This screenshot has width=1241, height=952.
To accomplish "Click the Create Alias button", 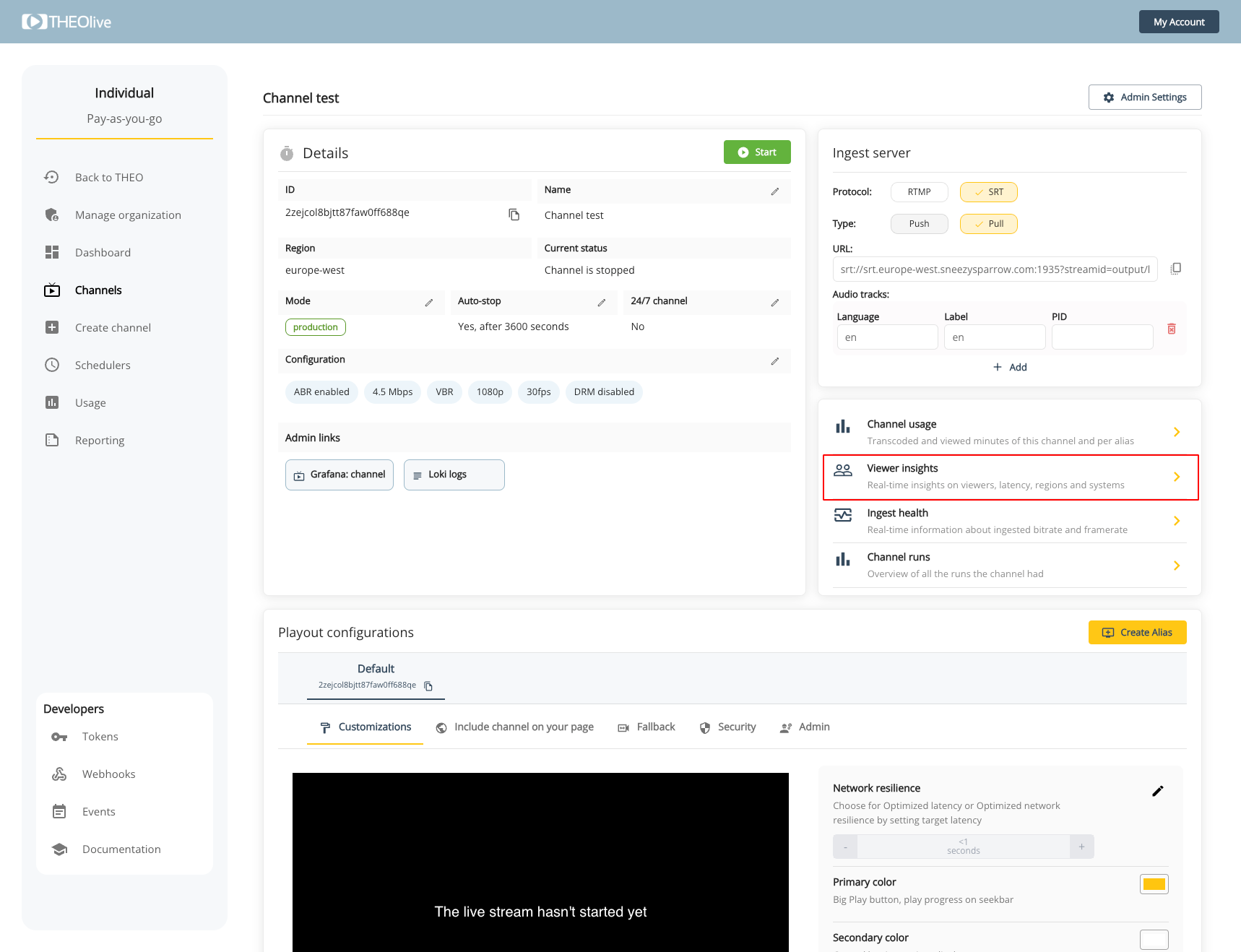I will [1137, 632].
